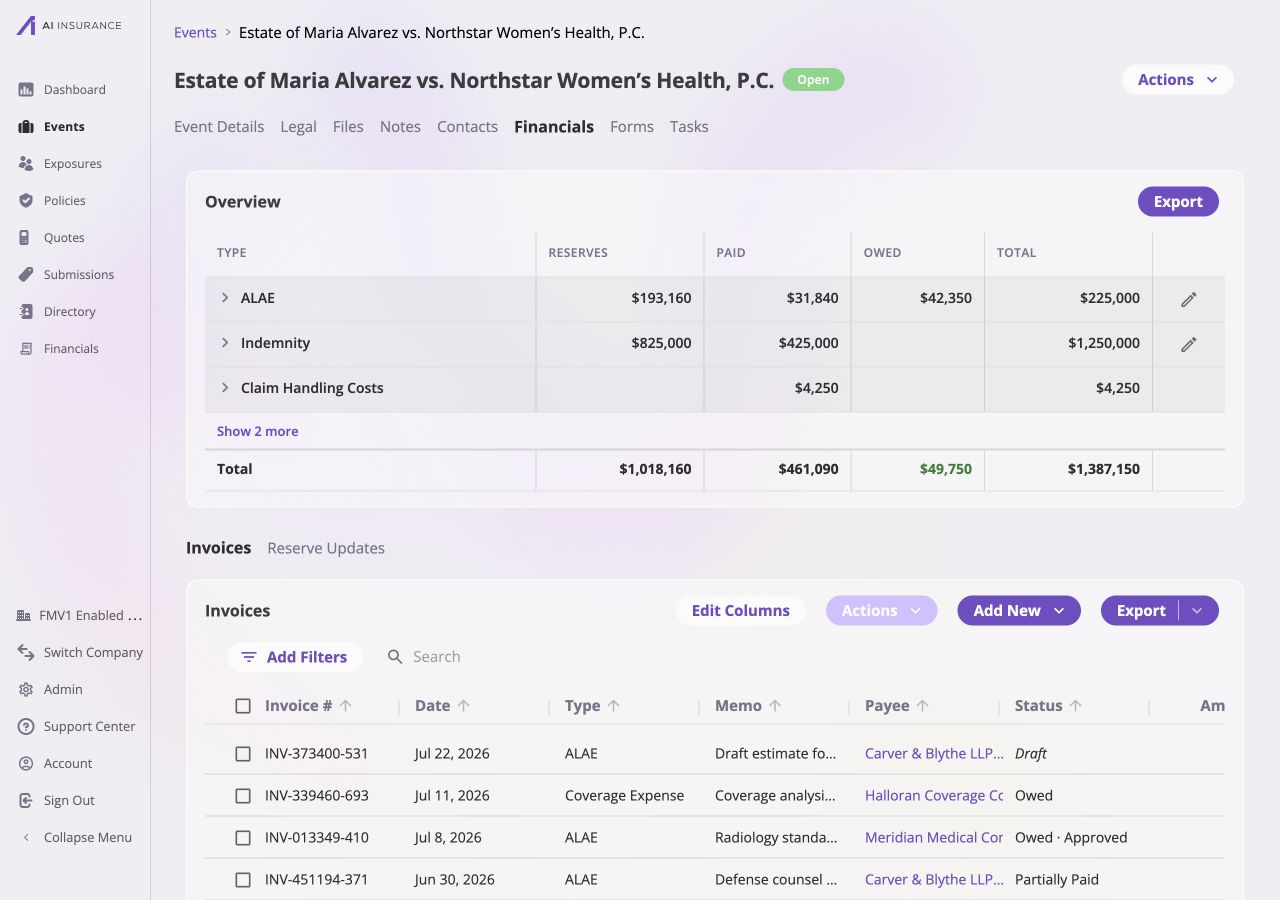This screenshot has height=900, width=1280.
Task: Click the Financials sidebar icon
Action: (26, 349)
